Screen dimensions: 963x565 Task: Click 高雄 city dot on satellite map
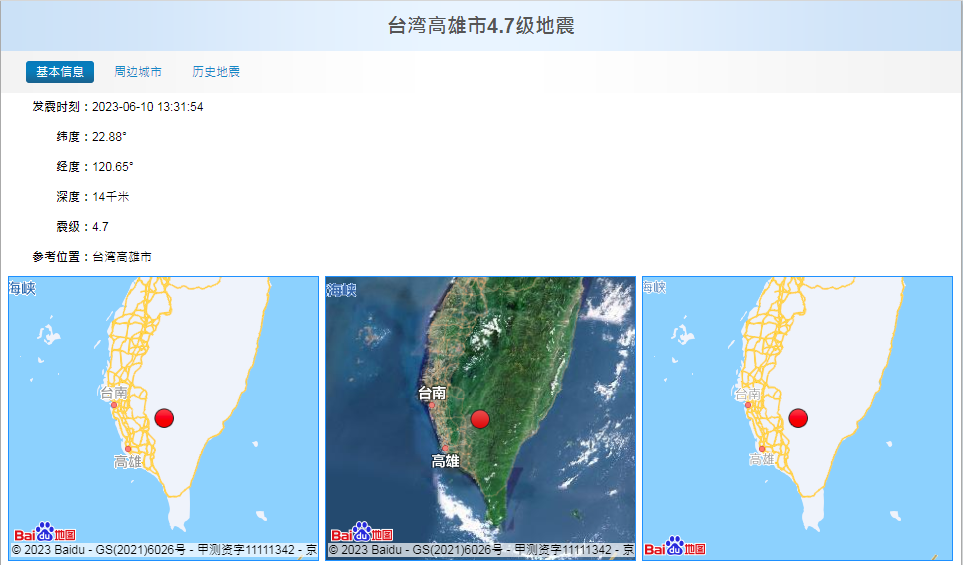coord(446,448)
